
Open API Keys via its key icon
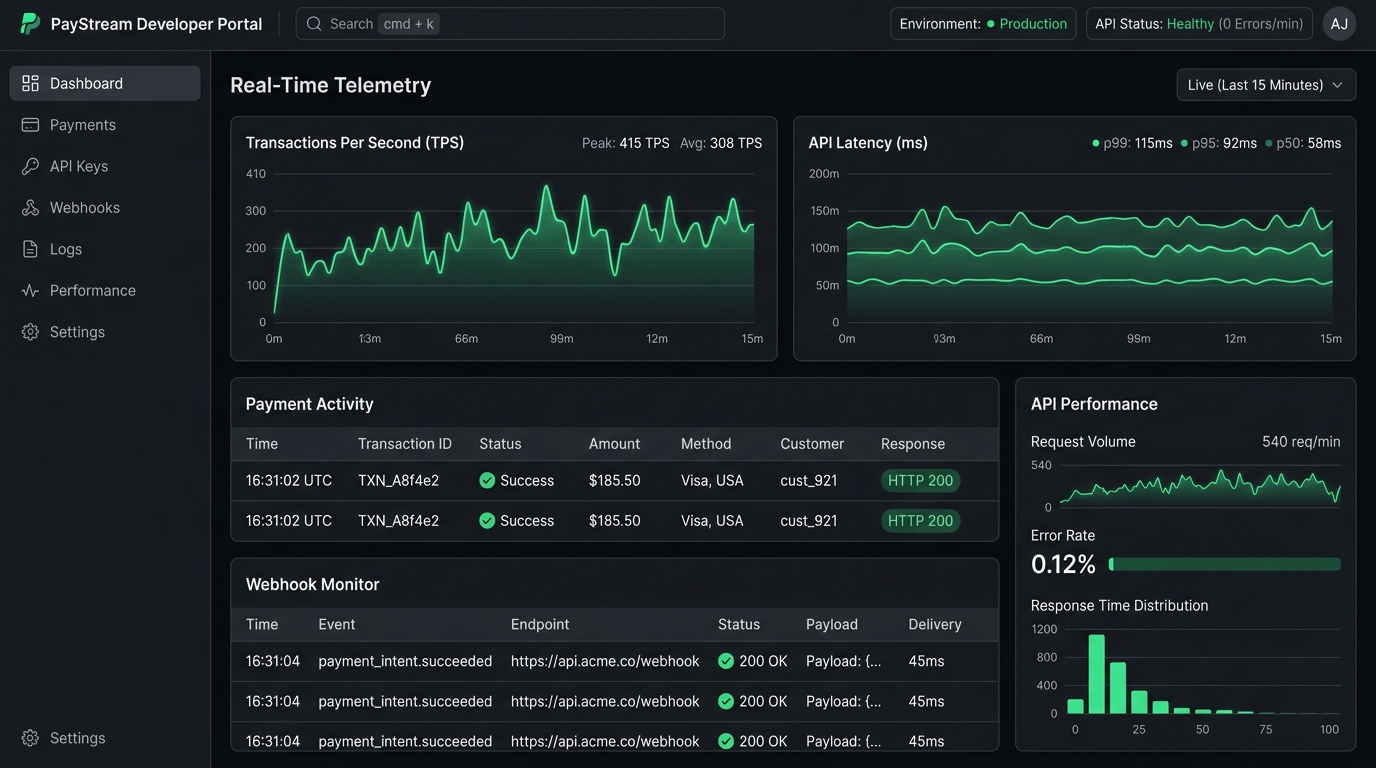pos(30,166)
